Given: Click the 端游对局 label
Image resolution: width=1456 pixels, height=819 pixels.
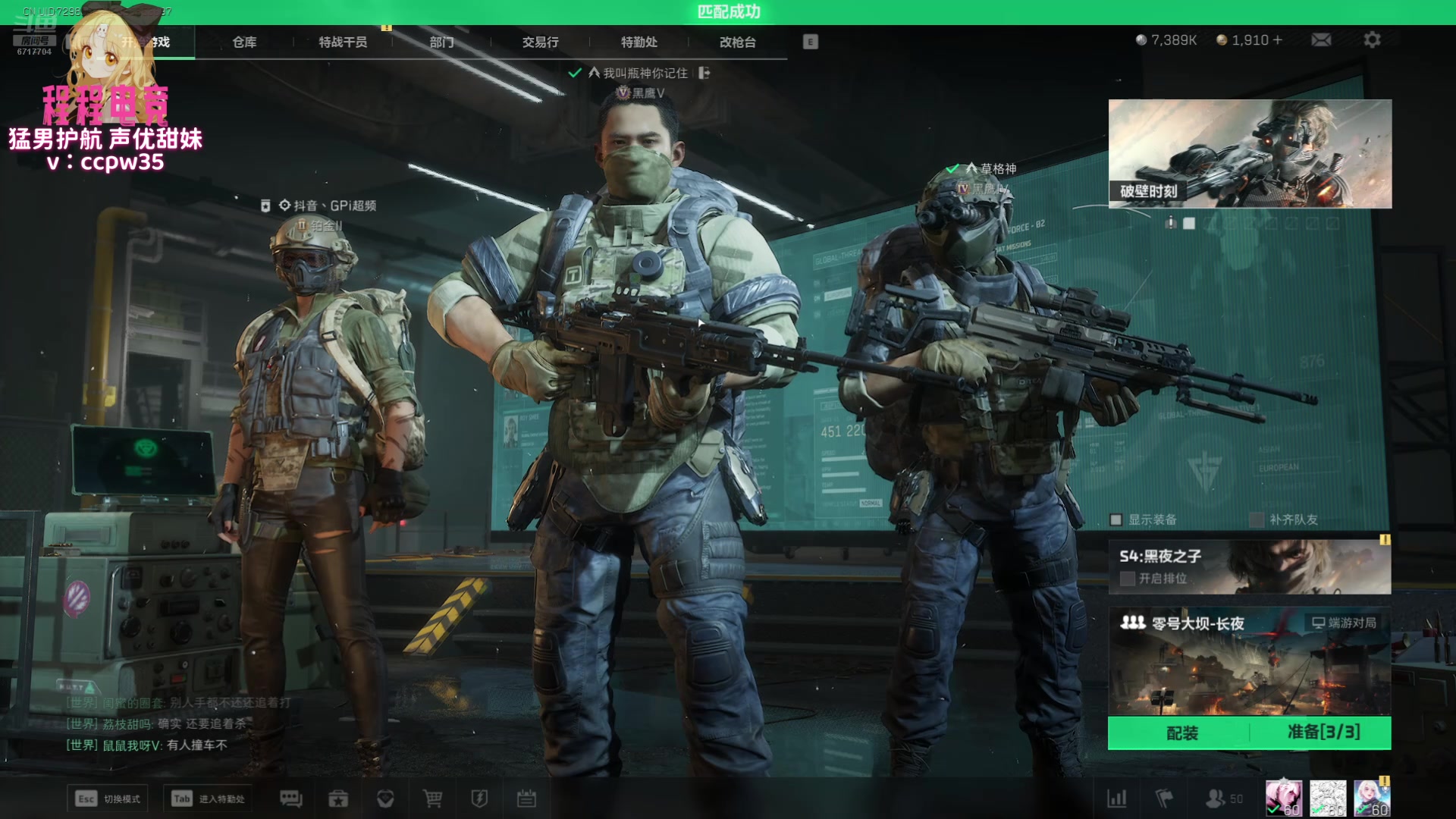Looking at the screenshot, I should point(1352,623).
